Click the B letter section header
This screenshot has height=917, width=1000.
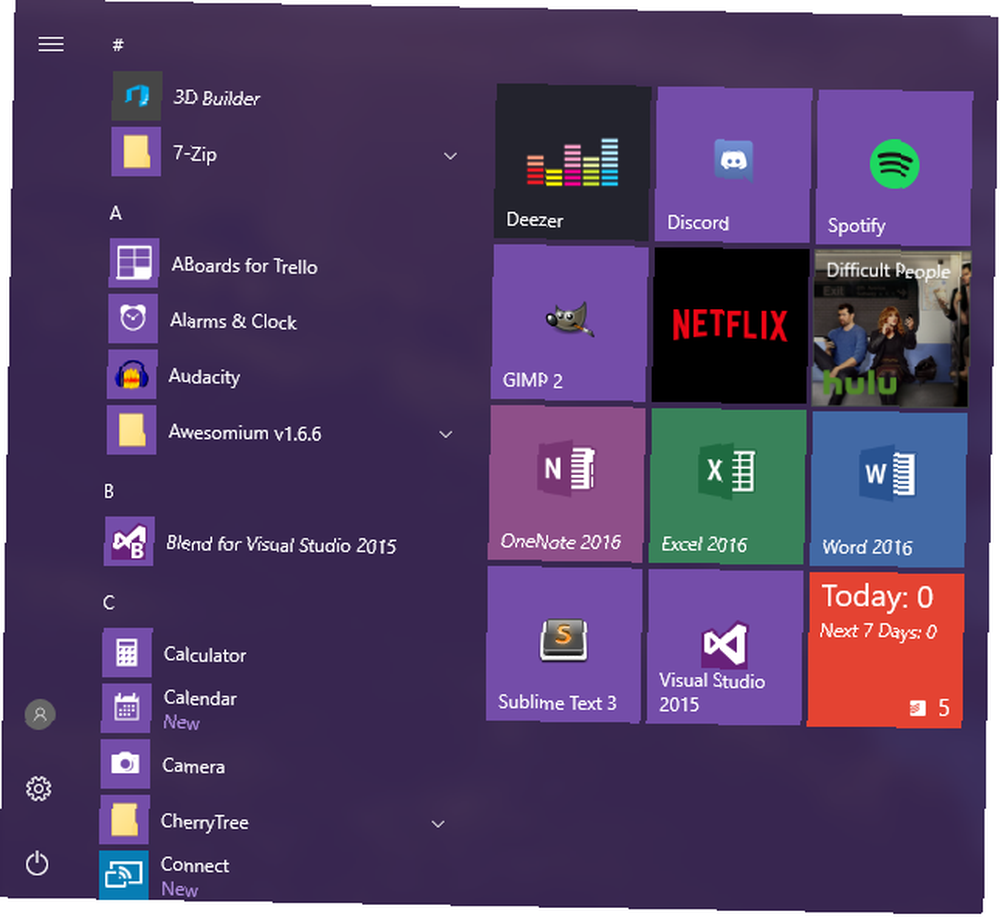click(x=109, y=491)
